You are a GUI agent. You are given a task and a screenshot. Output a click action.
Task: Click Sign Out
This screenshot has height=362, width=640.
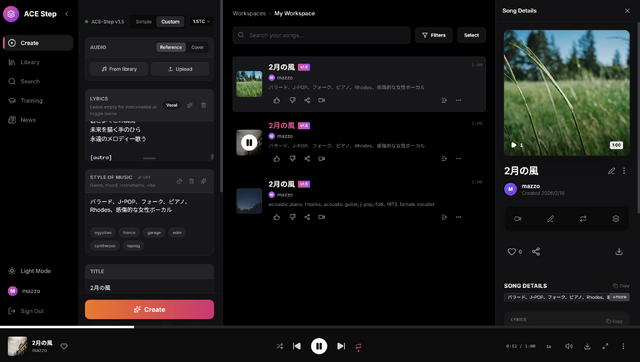click(x=26, y=311)
